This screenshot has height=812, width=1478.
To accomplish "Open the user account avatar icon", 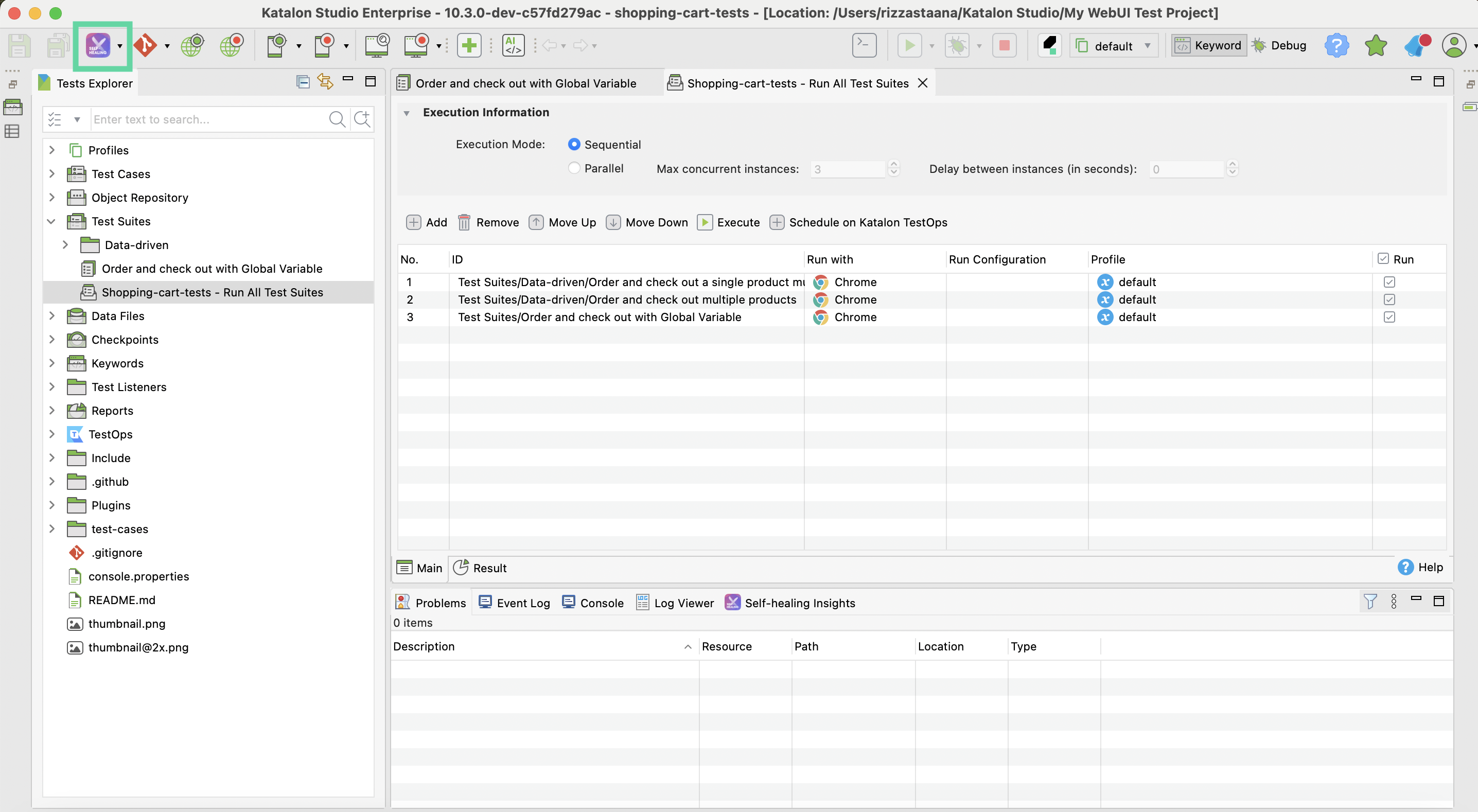I will click(x=1454, y=45).
